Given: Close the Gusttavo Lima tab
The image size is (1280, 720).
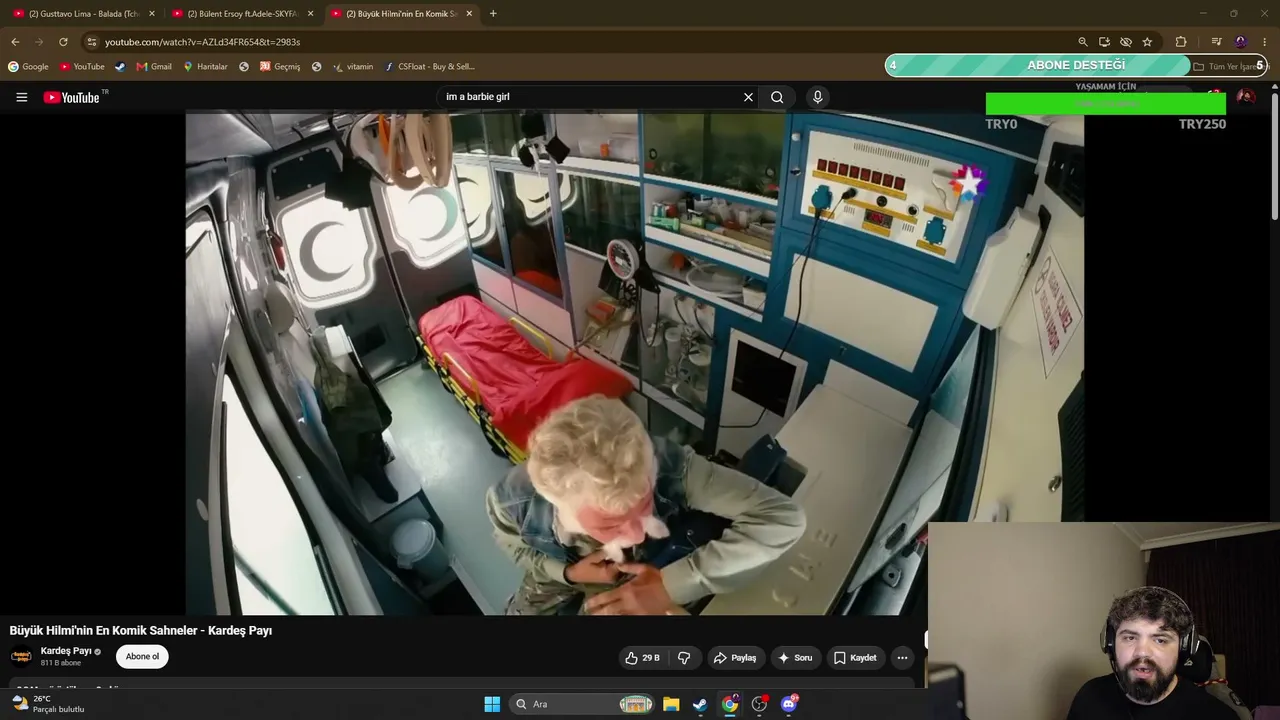Looking at the screenshot, I should pos(152,14).
